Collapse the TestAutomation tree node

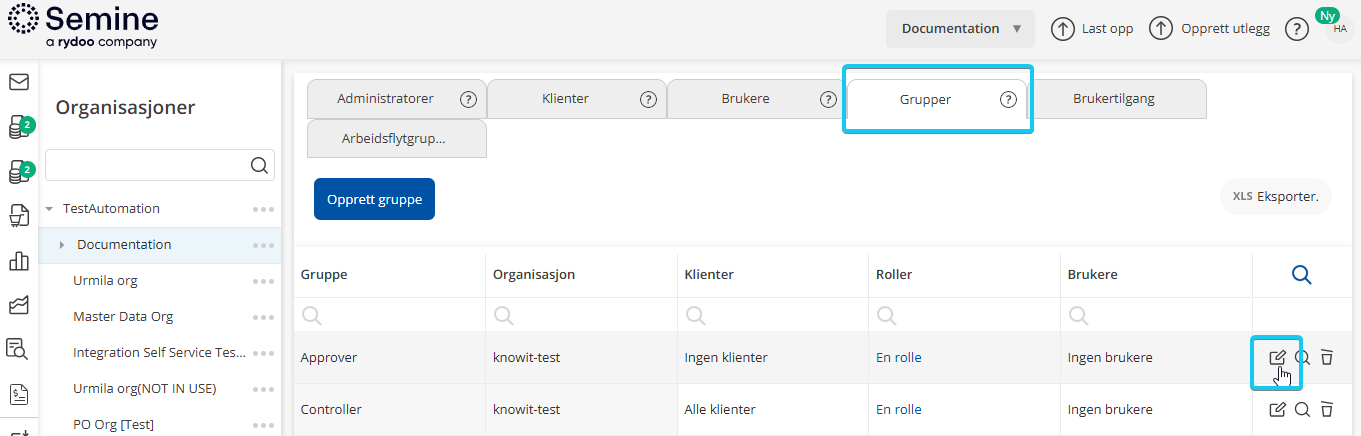[x=50, y=209]
